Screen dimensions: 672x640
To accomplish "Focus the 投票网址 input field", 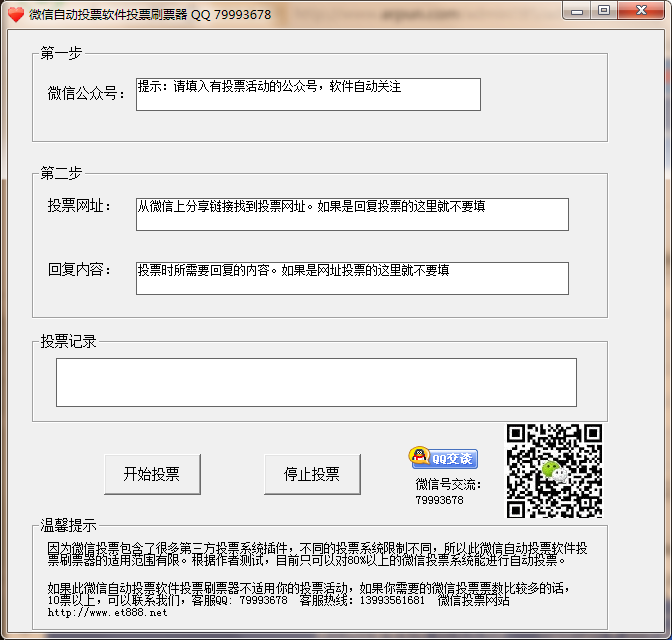I will 352,214.
